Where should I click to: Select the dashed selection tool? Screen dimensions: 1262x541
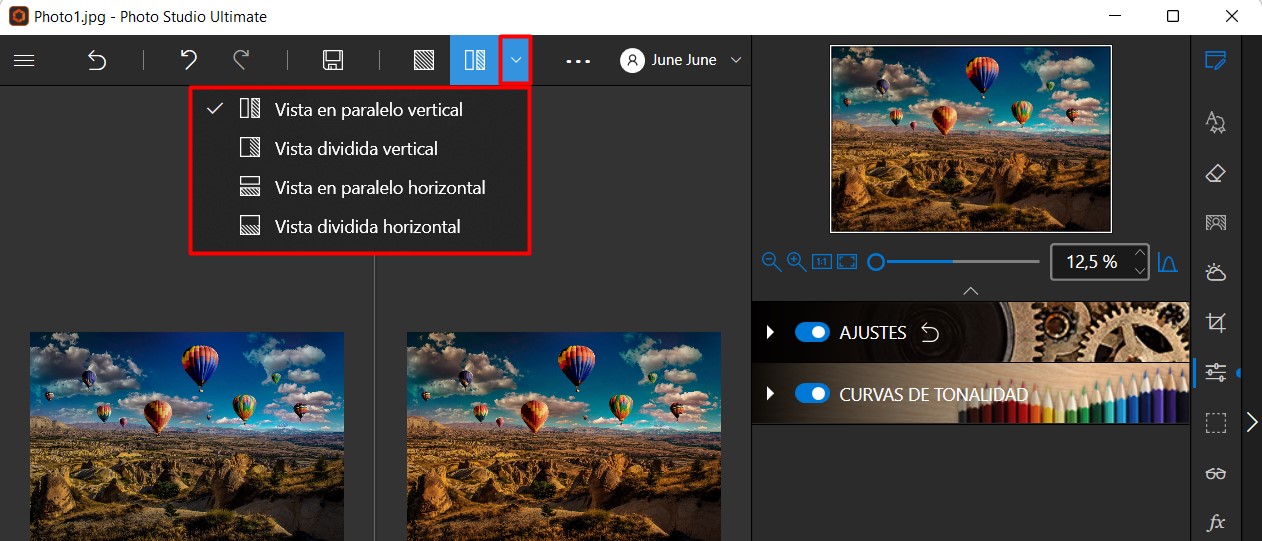[1216, 424]
